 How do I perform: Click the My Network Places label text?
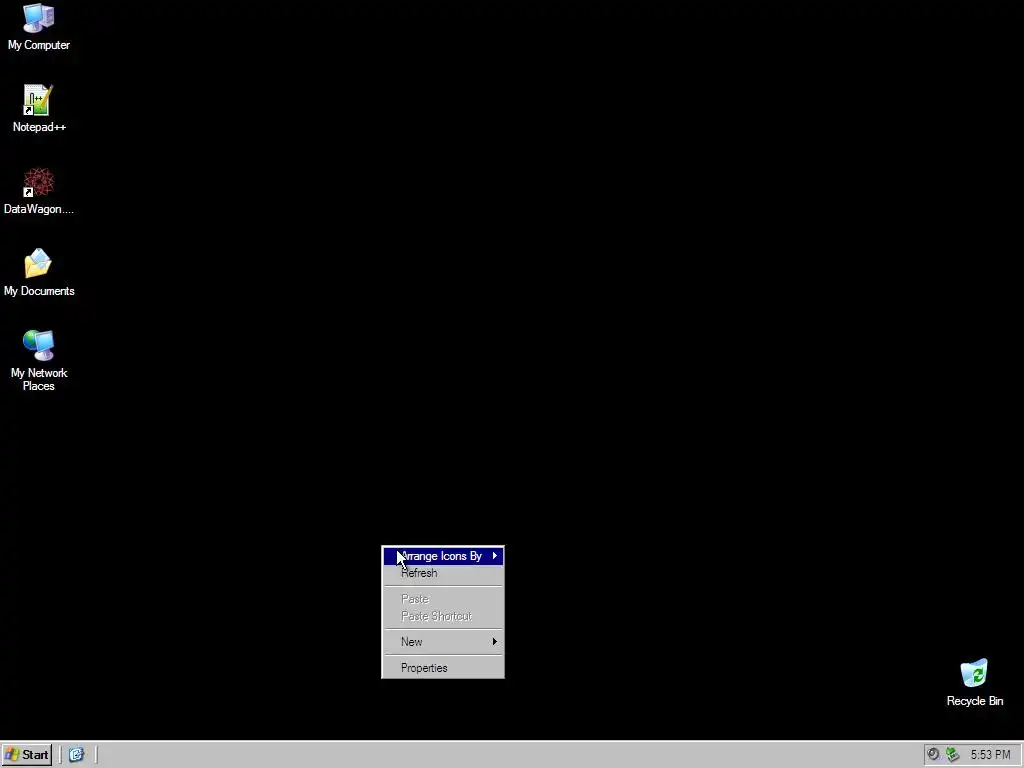coord(39,379)
